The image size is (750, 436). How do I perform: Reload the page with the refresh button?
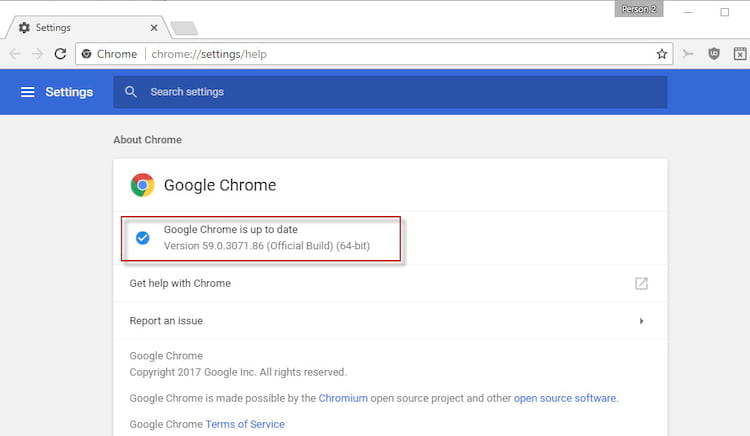(60, 54)
